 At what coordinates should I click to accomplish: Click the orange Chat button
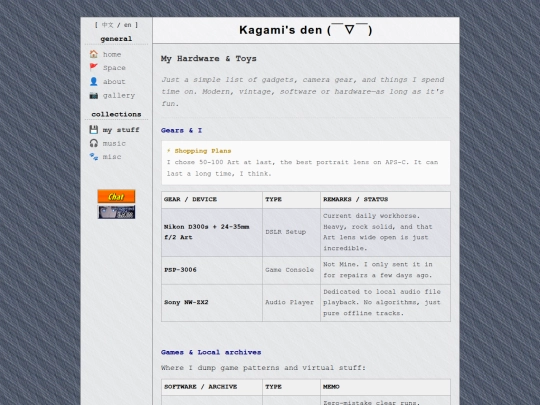pyautogui.click(x=116, y=196)
